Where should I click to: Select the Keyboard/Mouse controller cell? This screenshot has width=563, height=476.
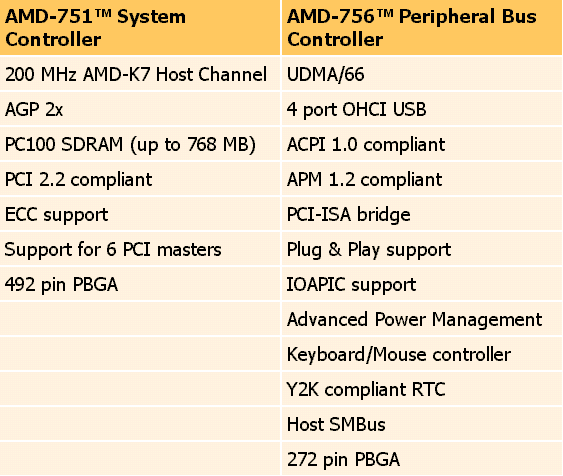click(422, 354)
